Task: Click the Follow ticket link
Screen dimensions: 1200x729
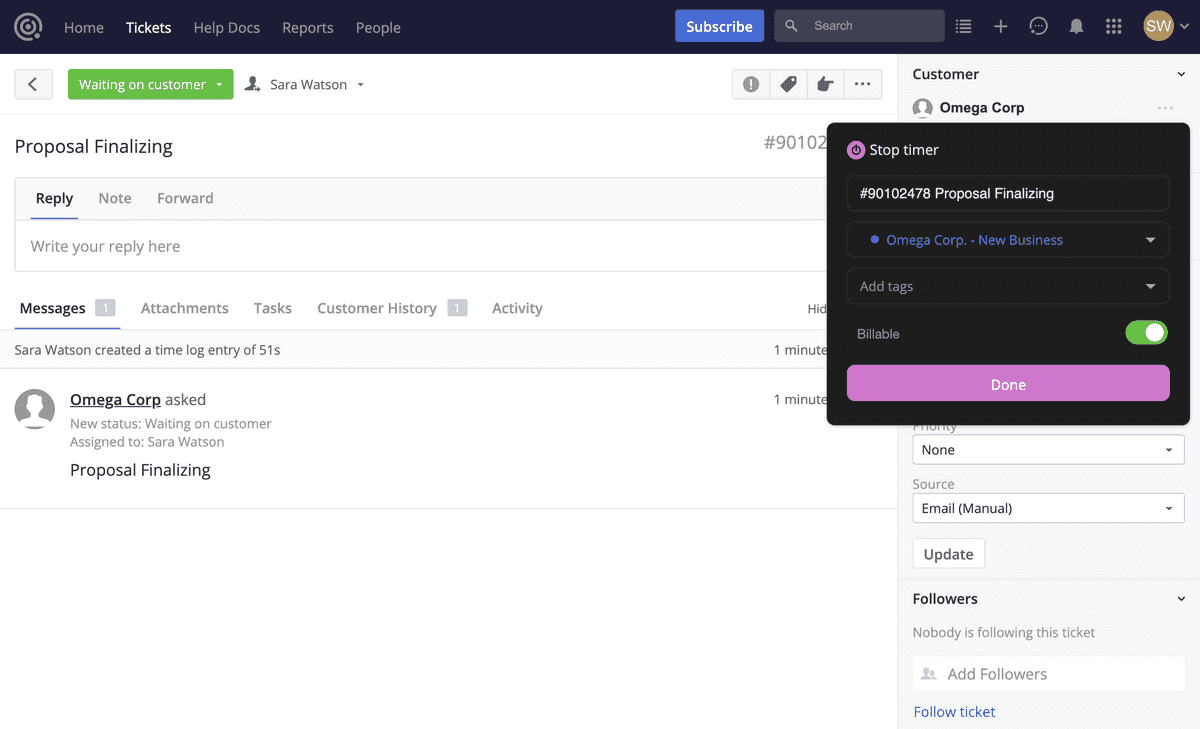Action: coord(954,711)
